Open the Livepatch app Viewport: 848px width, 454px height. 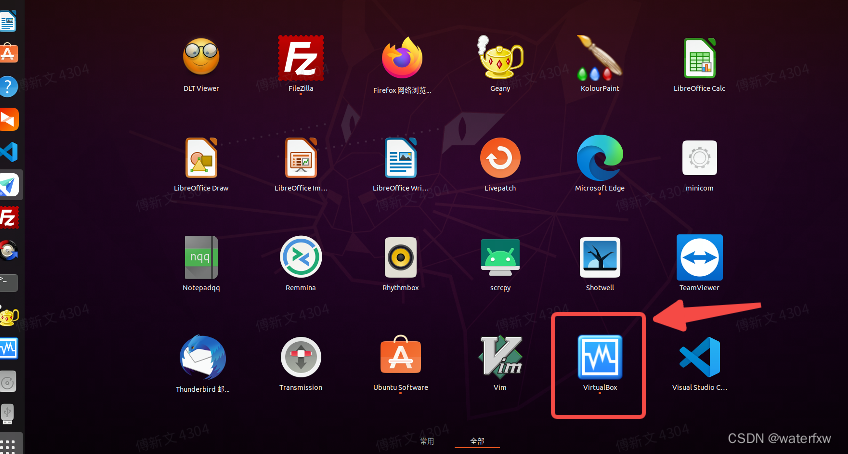click(x=500, y=157)
